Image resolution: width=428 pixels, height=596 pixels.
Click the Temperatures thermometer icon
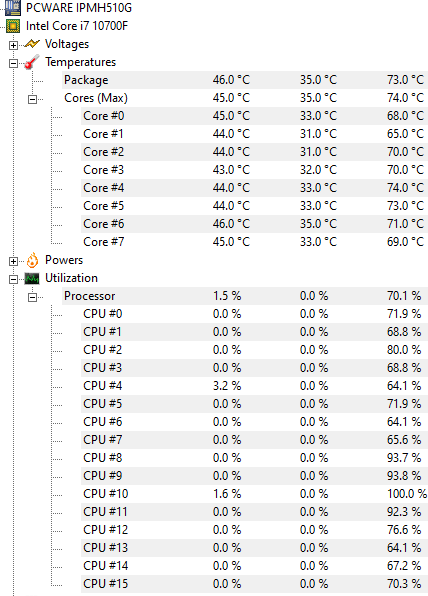pos(32,62)
